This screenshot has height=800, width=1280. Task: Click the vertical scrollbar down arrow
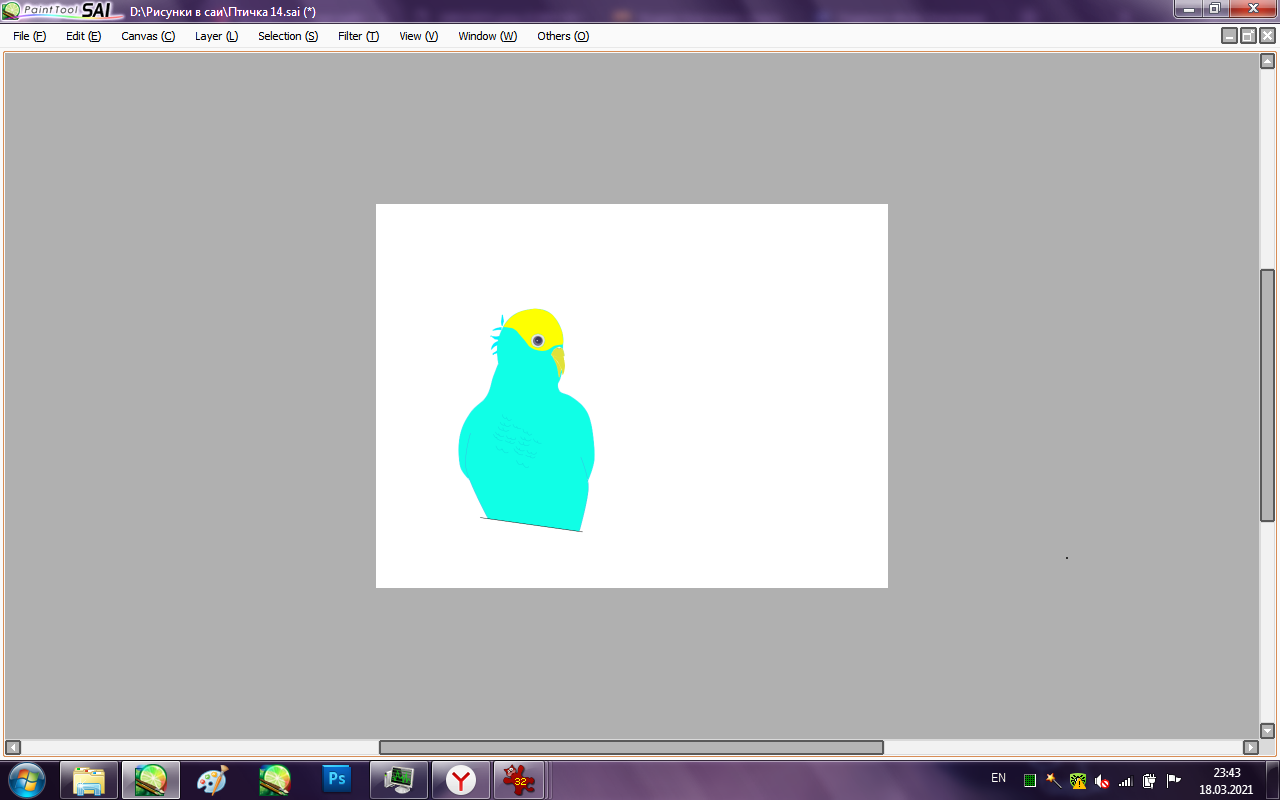click(1267, 730)
